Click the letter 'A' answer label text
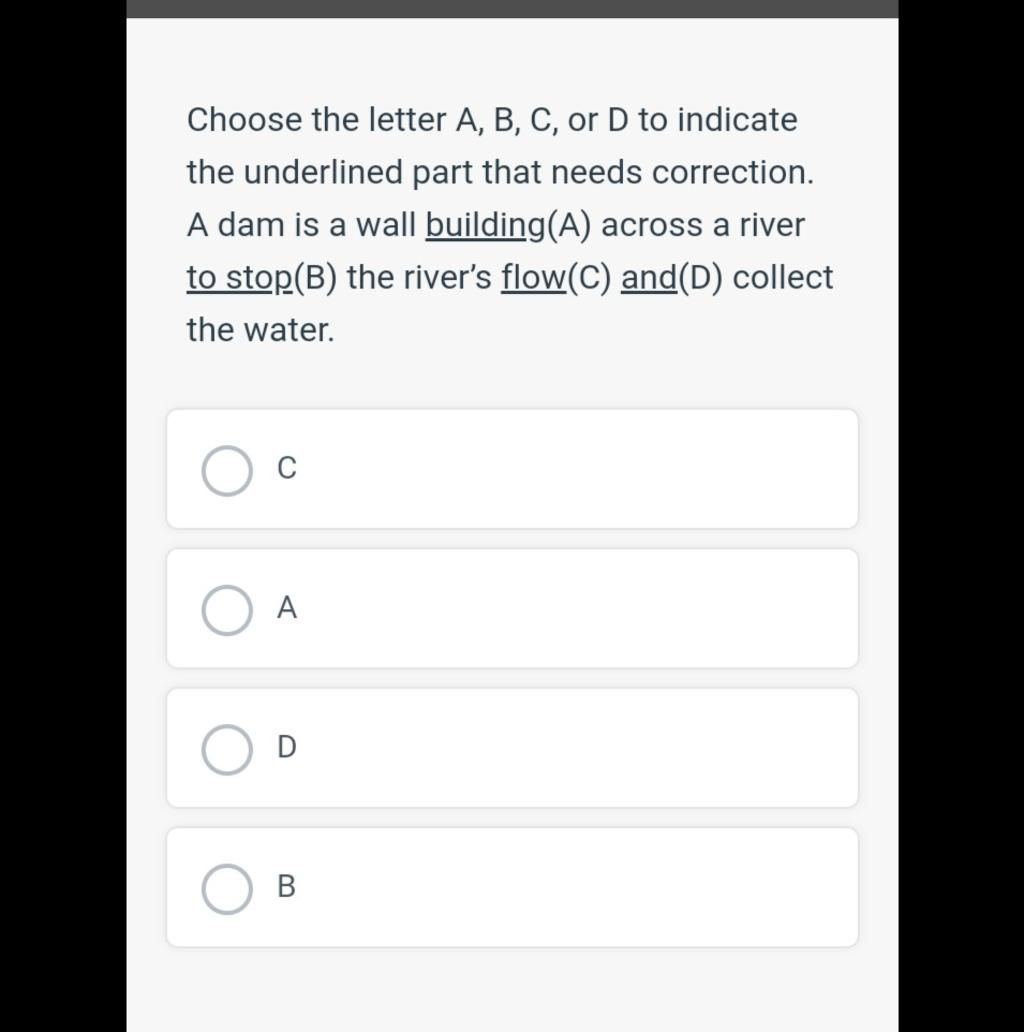The width and height of the screenshot is (1024, 1032). [286, 608]
